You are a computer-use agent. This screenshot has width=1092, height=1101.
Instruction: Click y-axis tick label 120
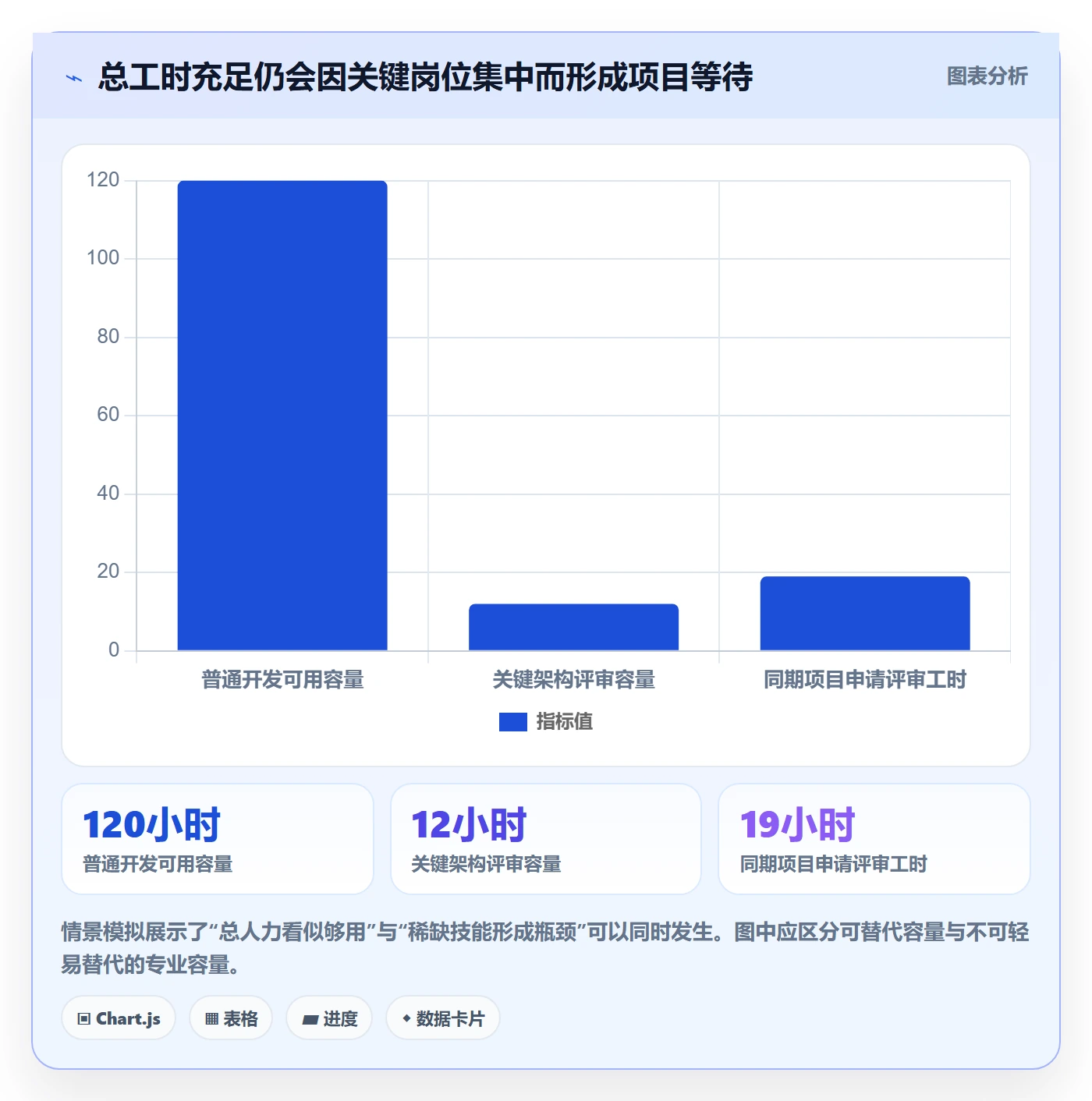click(103, 180)
